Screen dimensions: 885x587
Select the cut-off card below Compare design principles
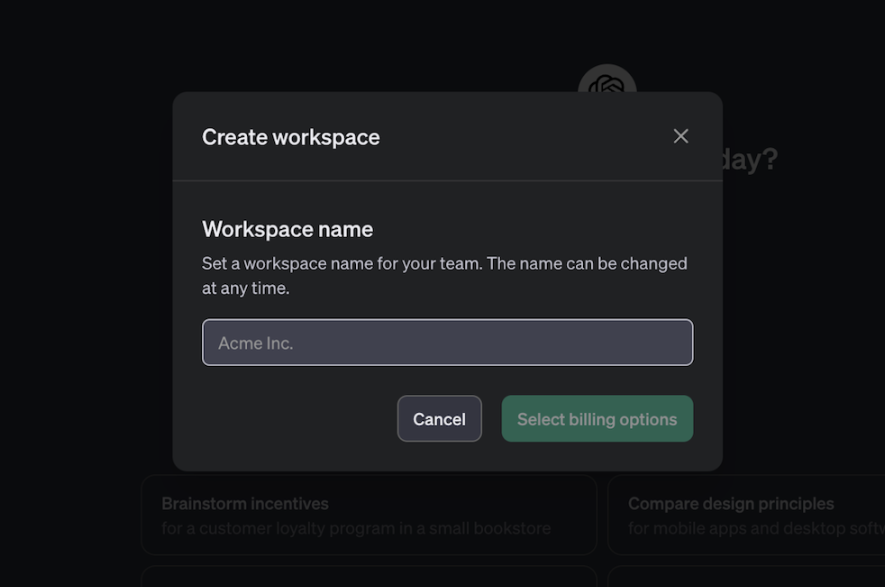pyautogui.click(x=745, y=577)
